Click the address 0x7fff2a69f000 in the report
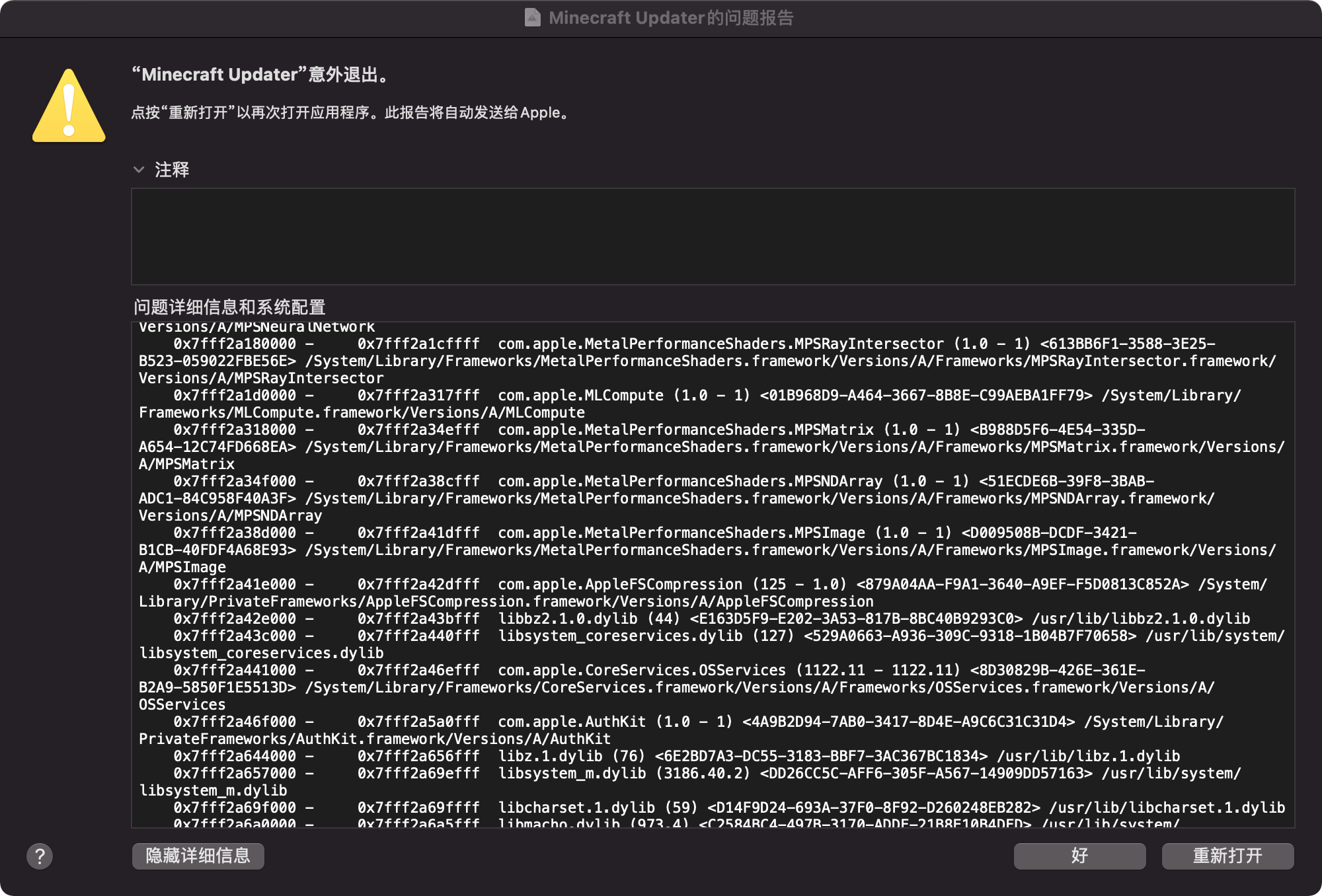 235,808
